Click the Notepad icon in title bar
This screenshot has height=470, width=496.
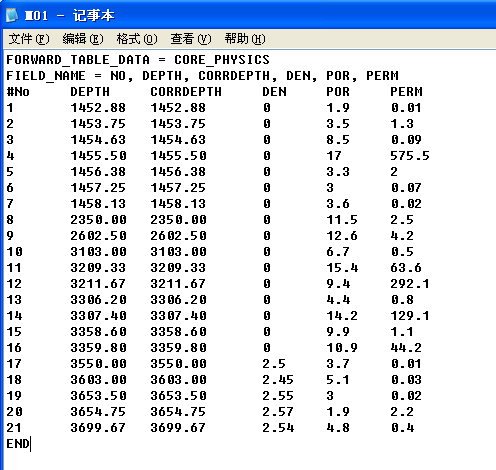click(x=12, y=15)
